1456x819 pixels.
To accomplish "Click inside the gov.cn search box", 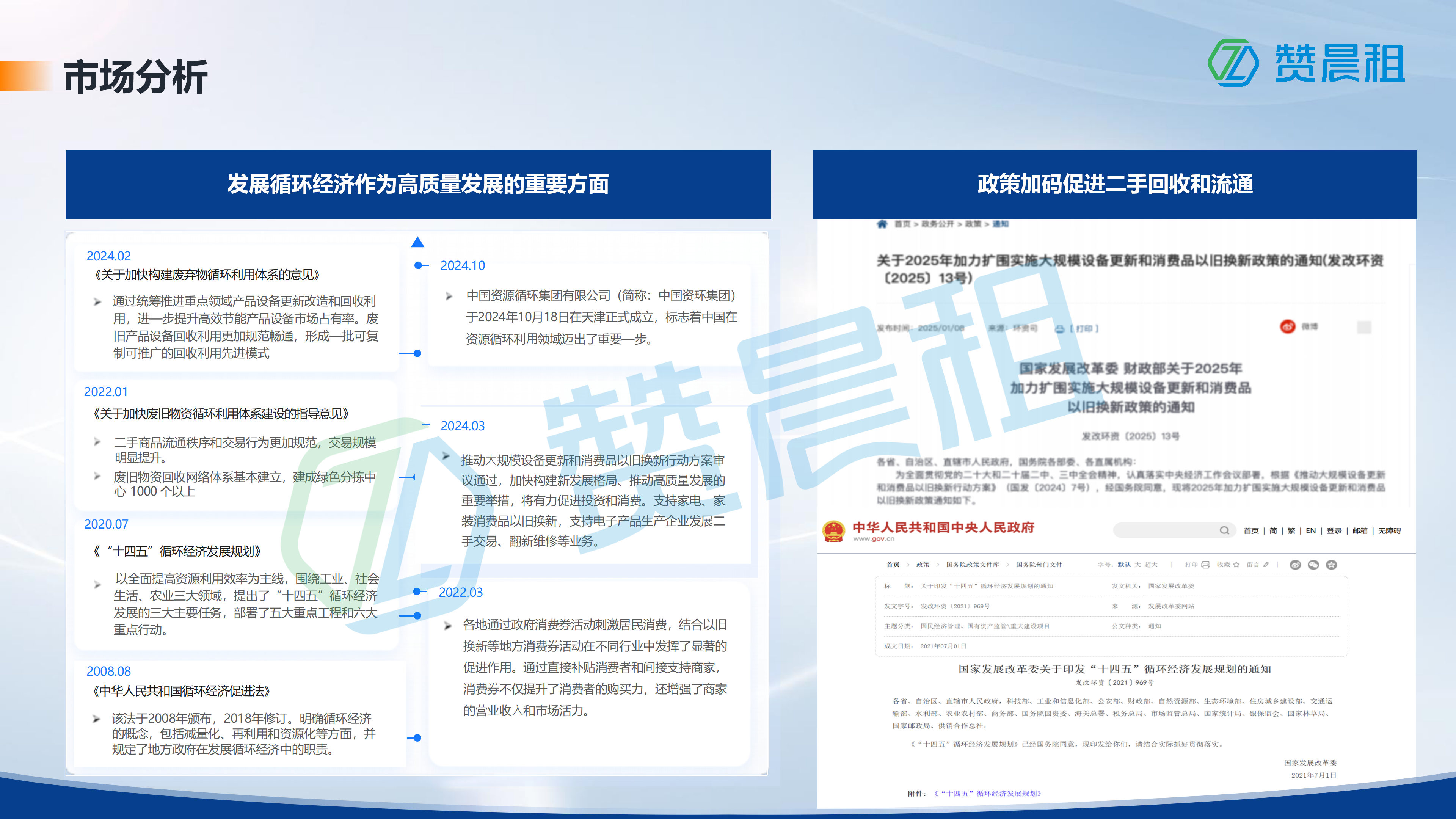I will click(x=1164, y=530).
